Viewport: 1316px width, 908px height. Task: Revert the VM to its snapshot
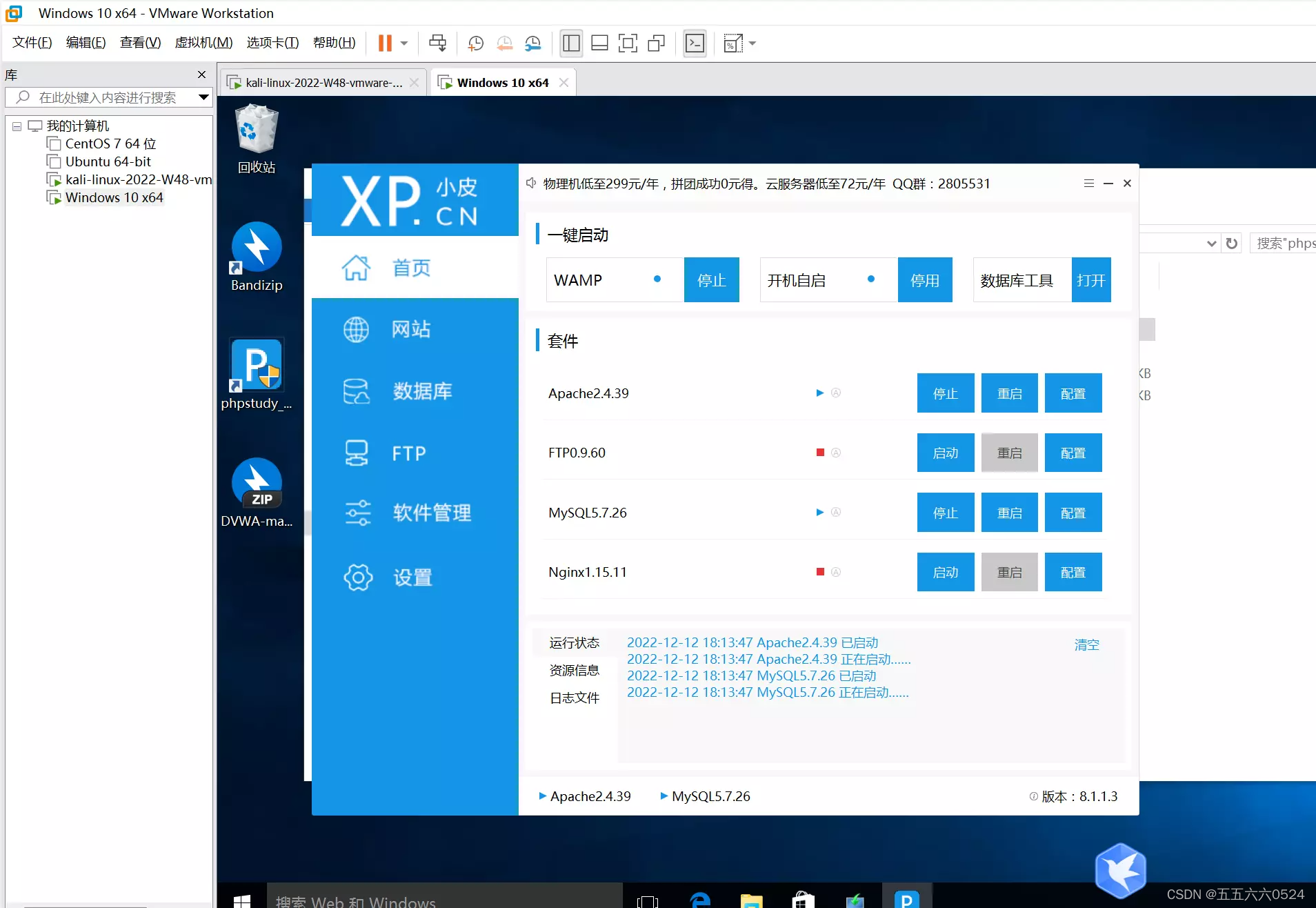point(504,43)
